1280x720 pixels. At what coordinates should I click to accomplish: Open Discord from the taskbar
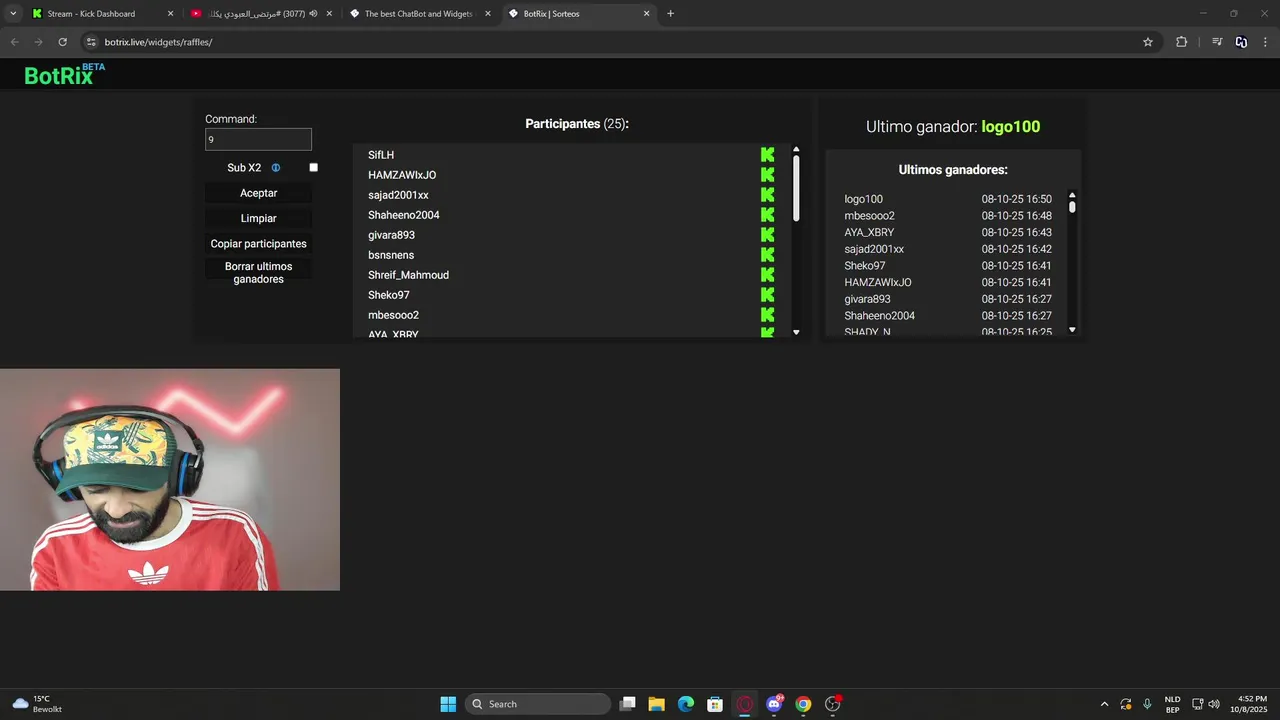pyautogui.click(x=774, y=704)
